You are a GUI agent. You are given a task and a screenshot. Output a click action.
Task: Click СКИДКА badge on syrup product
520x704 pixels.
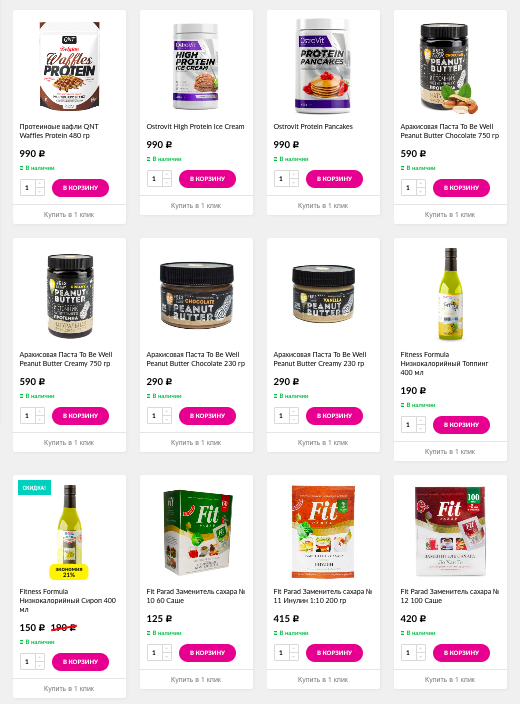(34, 488)
